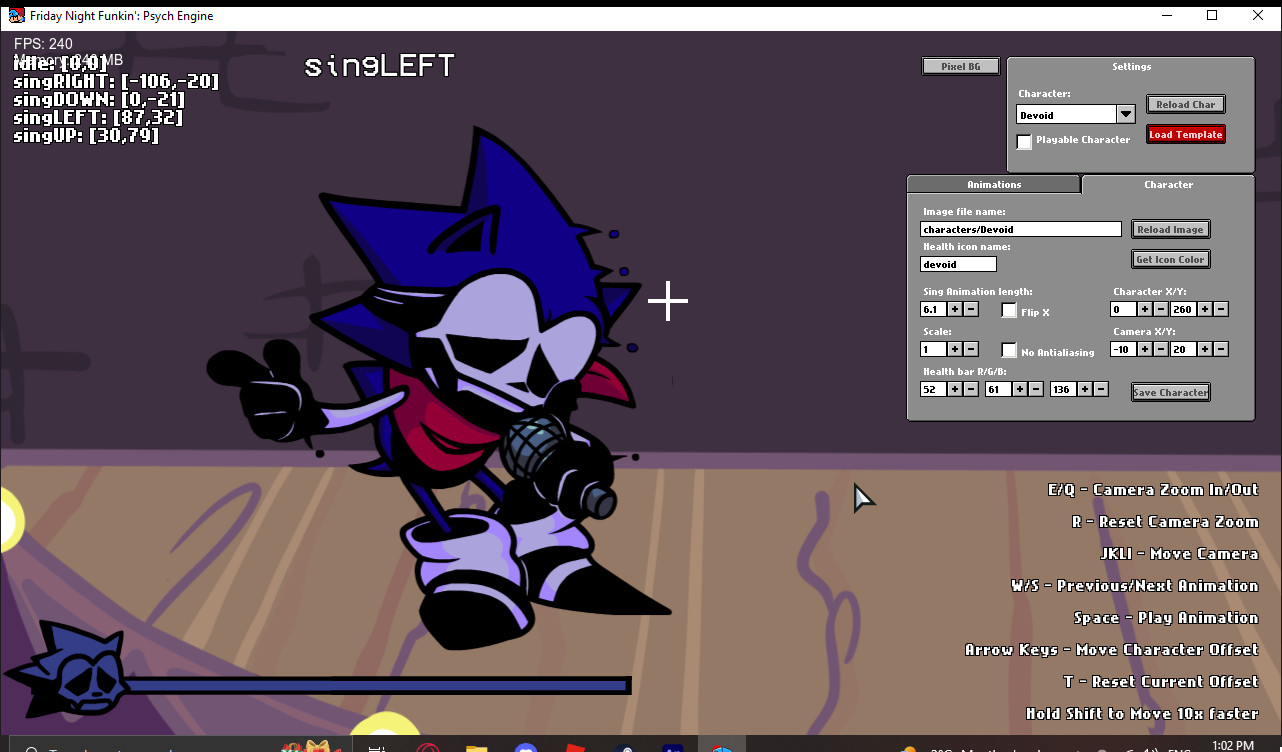Decrease Camera Y with minus button
1282x752 pixels.
pos(1221,349)
